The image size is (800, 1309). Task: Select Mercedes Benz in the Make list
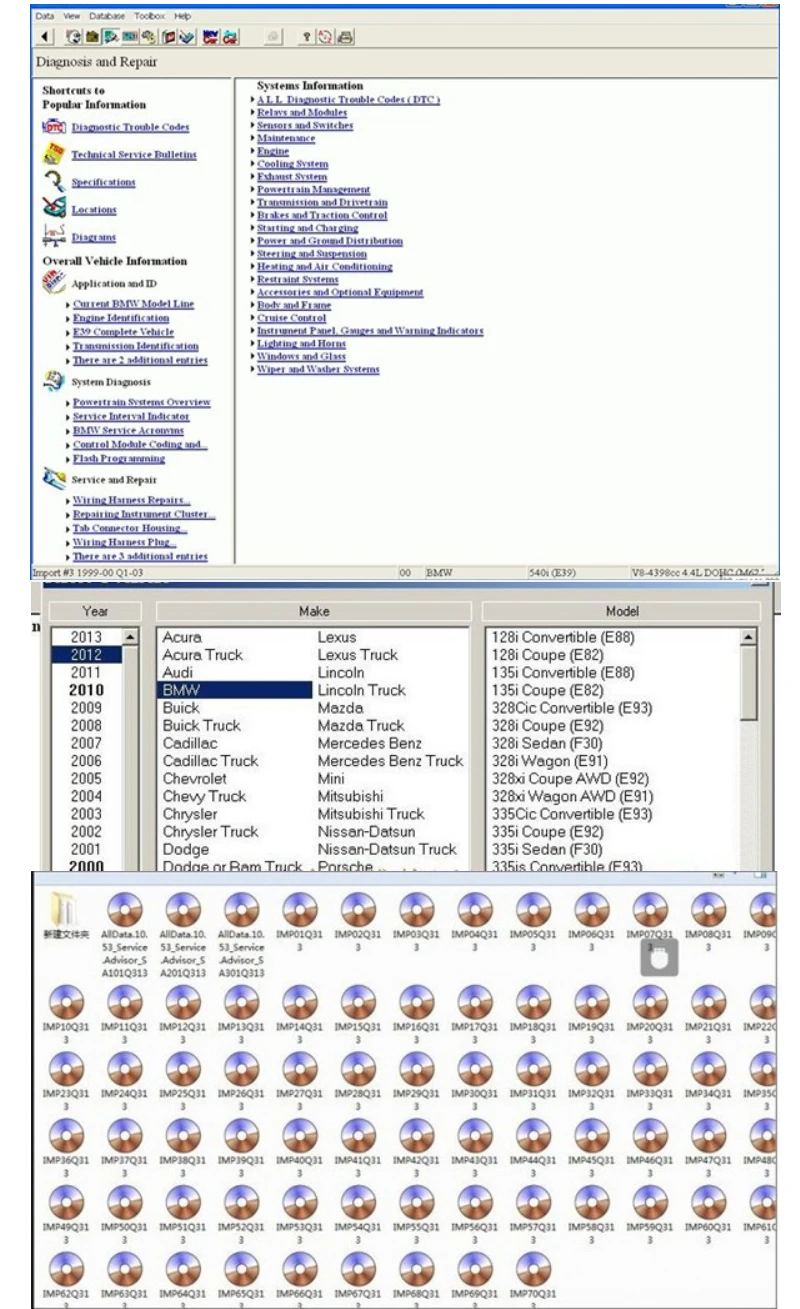370,744
